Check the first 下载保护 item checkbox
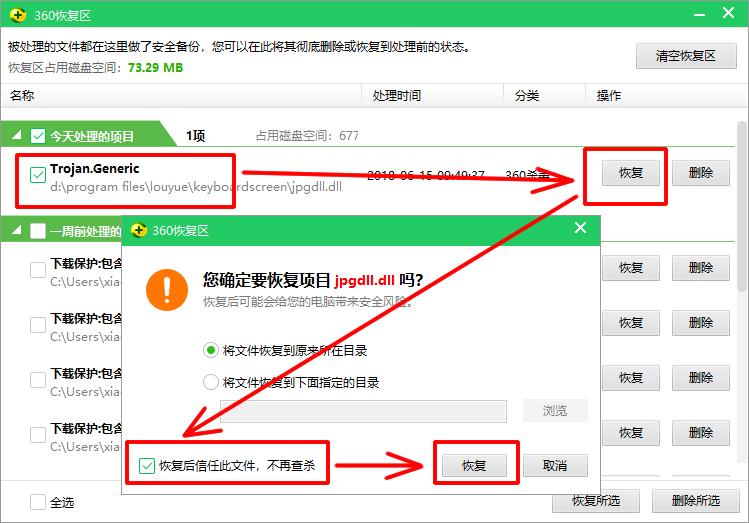The image size is (749, 523). 38,269
